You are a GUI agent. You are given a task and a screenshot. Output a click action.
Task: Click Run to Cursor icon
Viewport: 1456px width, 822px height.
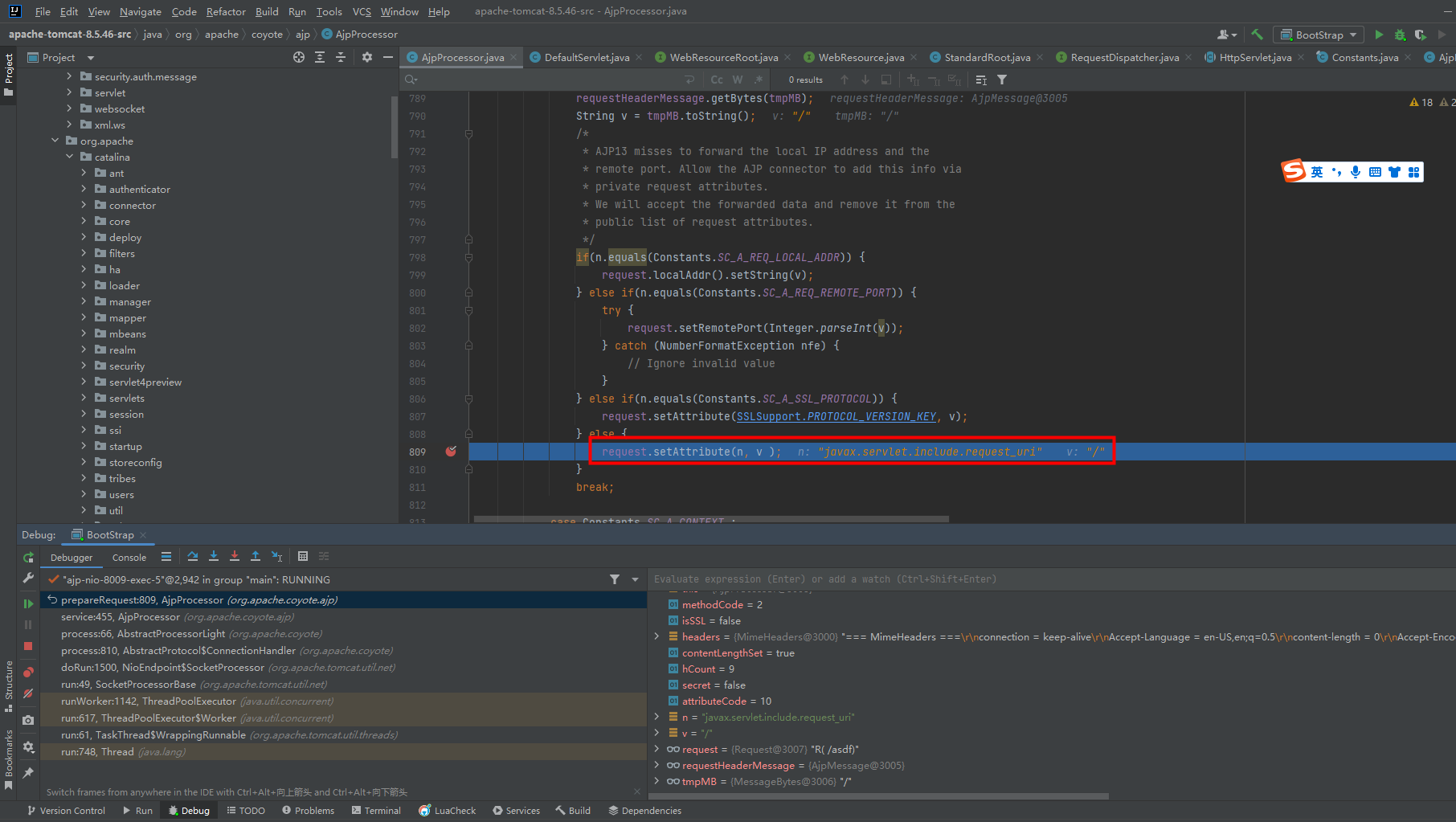pos(276,556)
